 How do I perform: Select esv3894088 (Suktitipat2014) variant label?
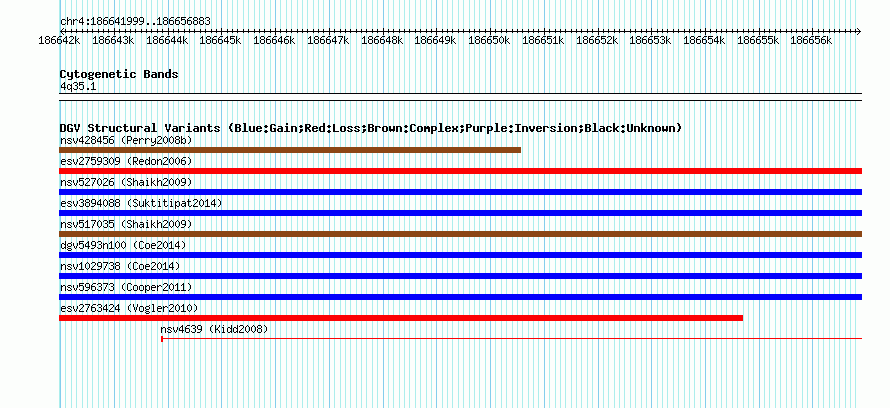[141, 203]
